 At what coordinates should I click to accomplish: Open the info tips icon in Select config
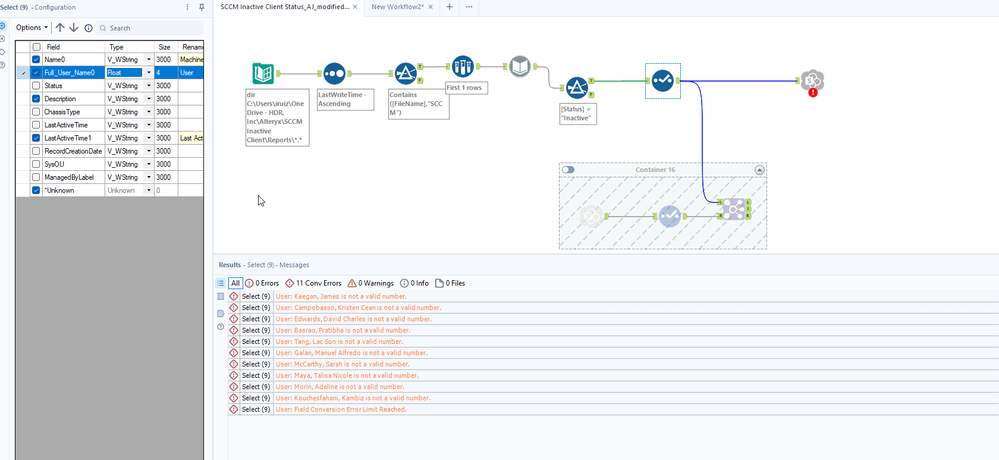pyautogui.click(x=89, y=28)
